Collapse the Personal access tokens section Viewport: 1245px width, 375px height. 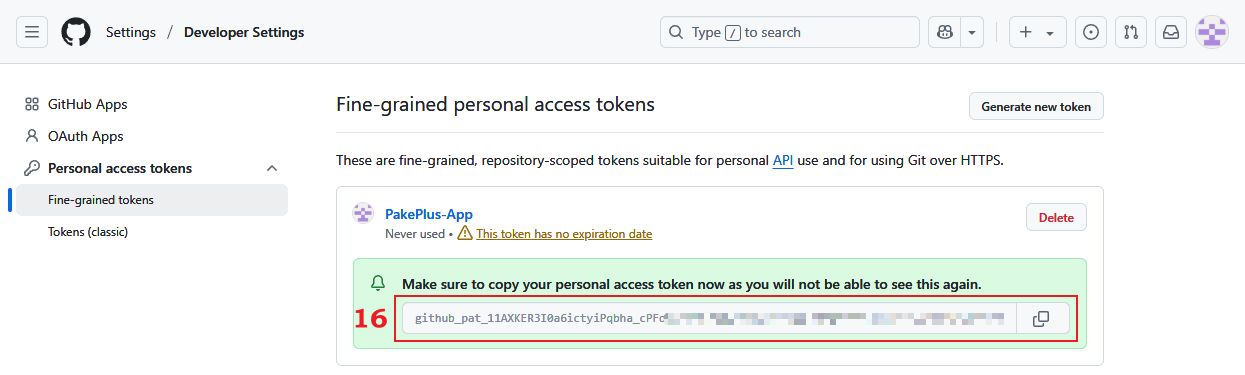pyautogui.click(x=272, y=168)
